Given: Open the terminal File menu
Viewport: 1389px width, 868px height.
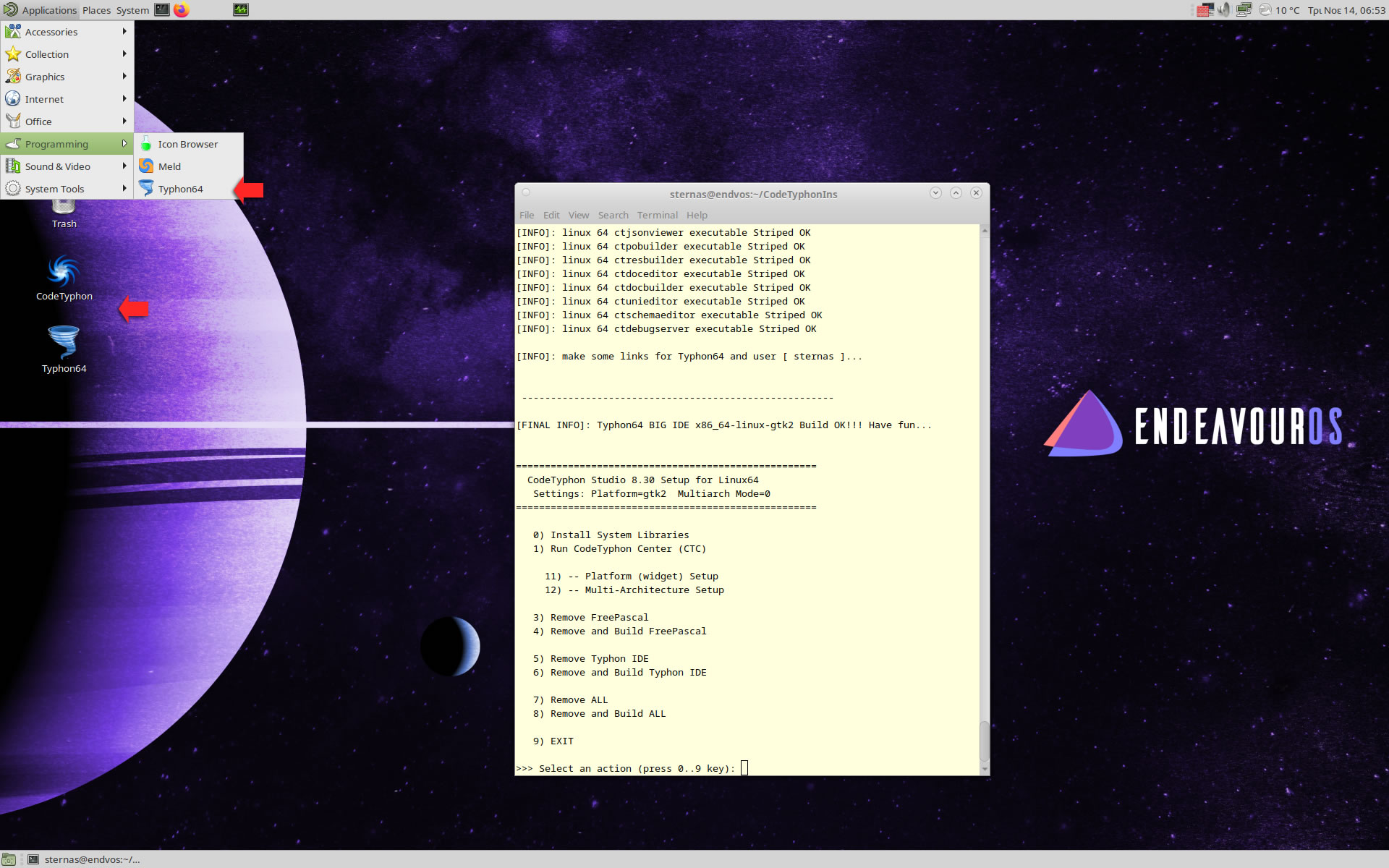Looking at the screenshot, I should tap(527, 215).
